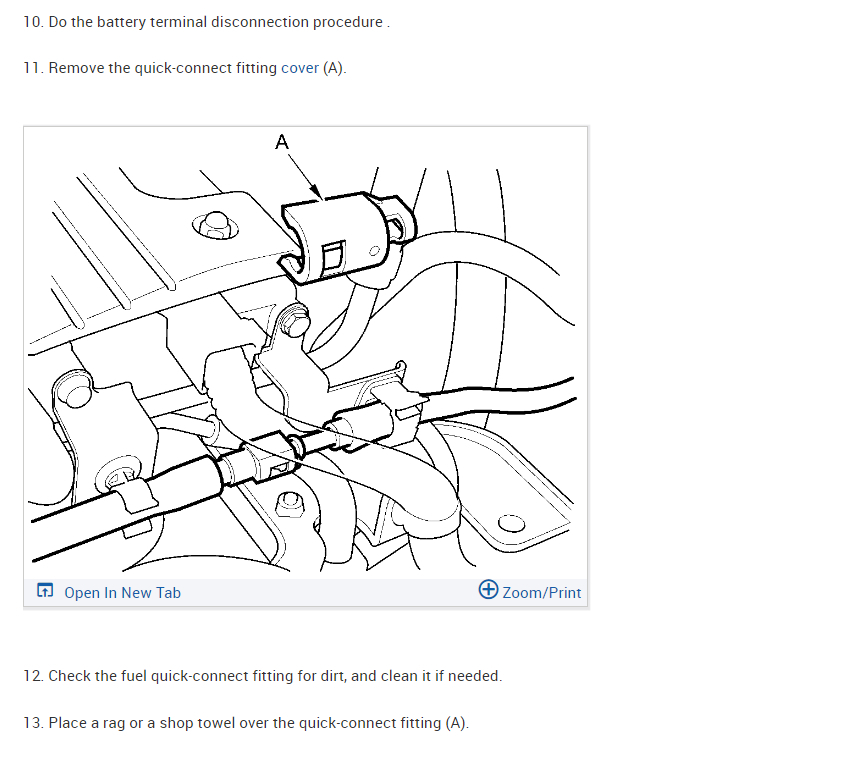The height and width of the screenshot is (759, 853).
Task: Click the oval hole in the lower-right plate
Action: point(511,523)
